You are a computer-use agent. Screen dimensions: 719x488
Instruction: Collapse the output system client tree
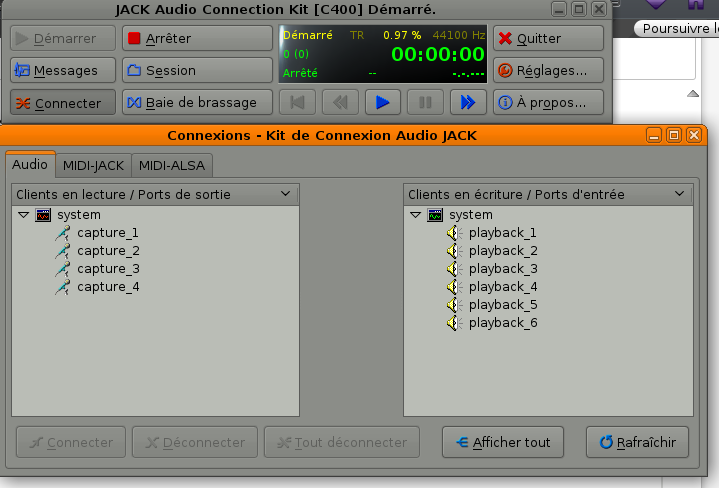(23, 215)
